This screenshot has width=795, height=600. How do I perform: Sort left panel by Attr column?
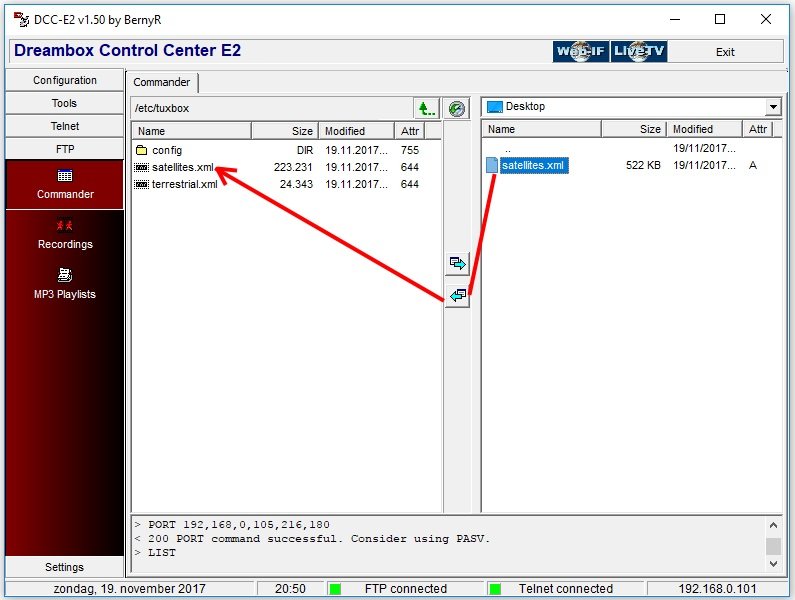pos(410,131)
